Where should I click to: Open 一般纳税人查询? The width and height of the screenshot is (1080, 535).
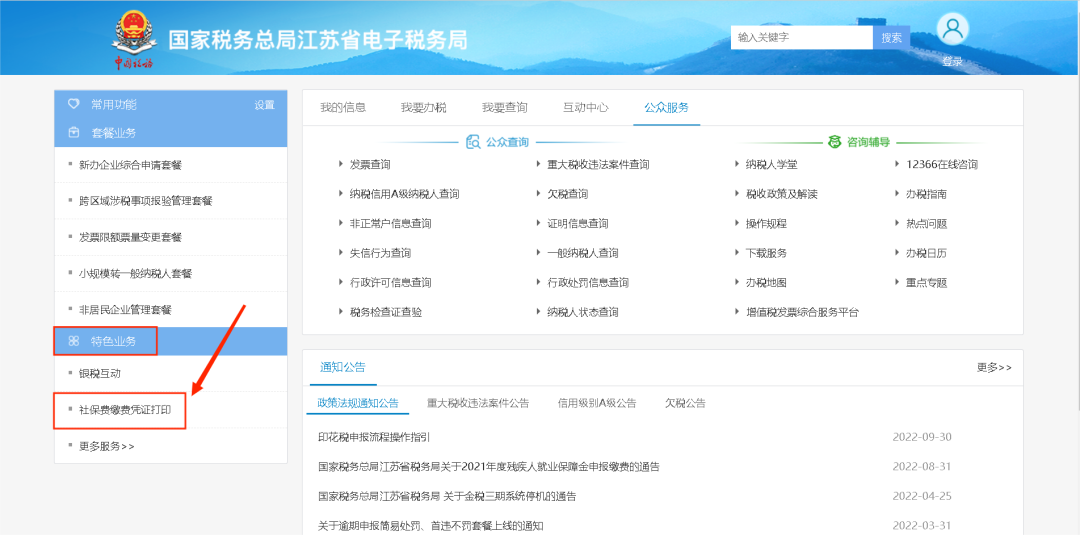[583, 253]
